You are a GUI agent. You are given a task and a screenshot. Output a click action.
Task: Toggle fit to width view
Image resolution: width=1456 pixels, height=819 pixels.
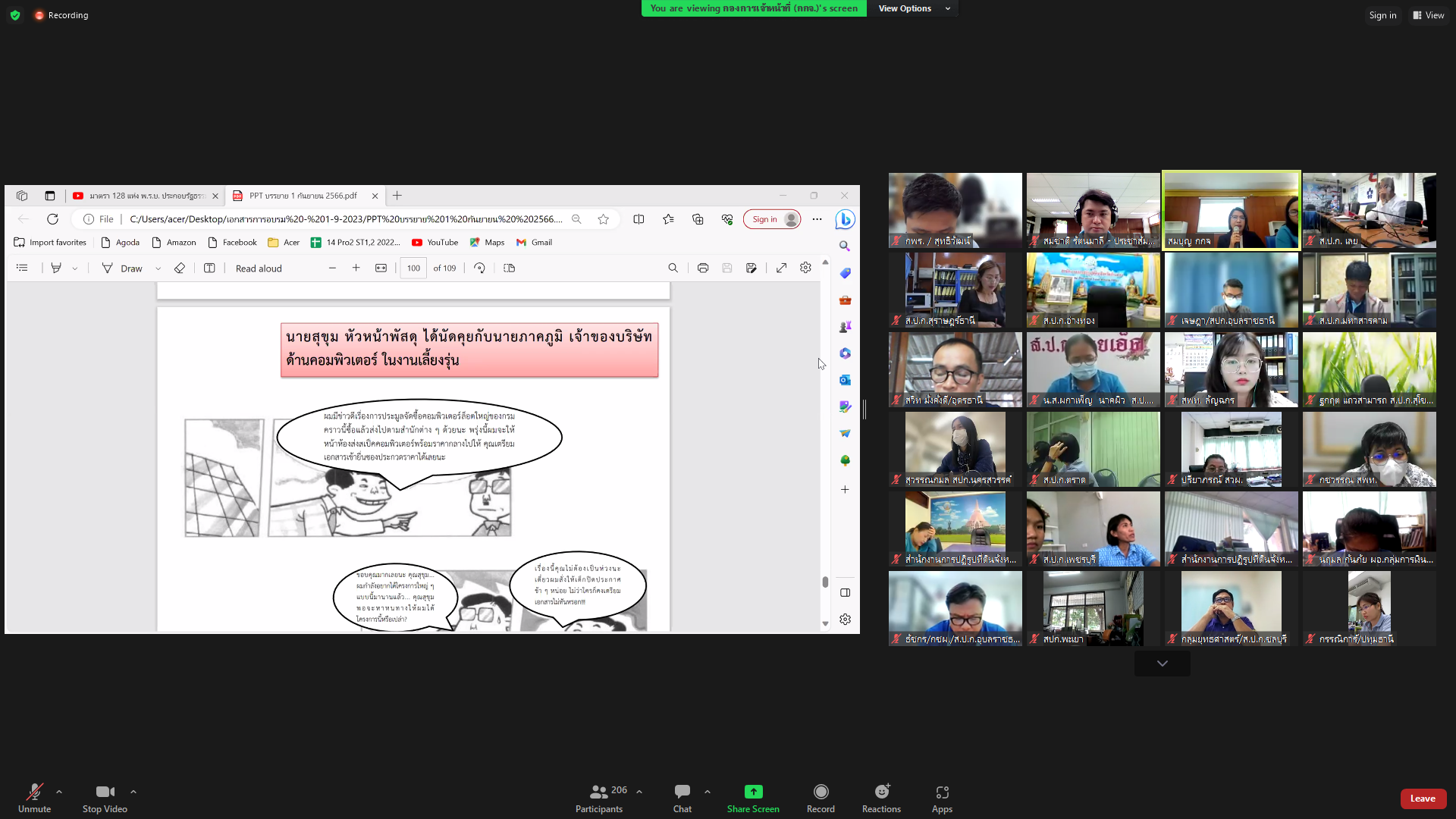pos(381,268)
